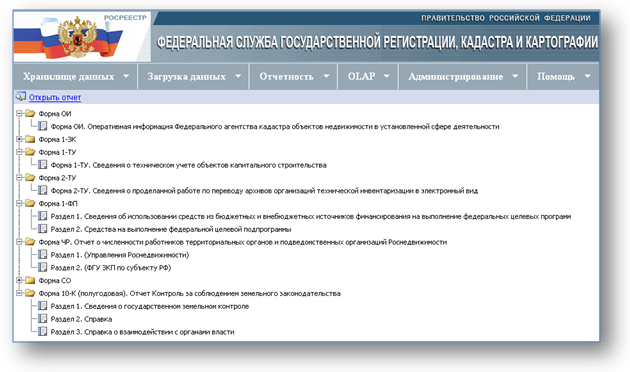Select the Форма 1-ЗК folder label
The image size is (630, 372).
point(57,139)
